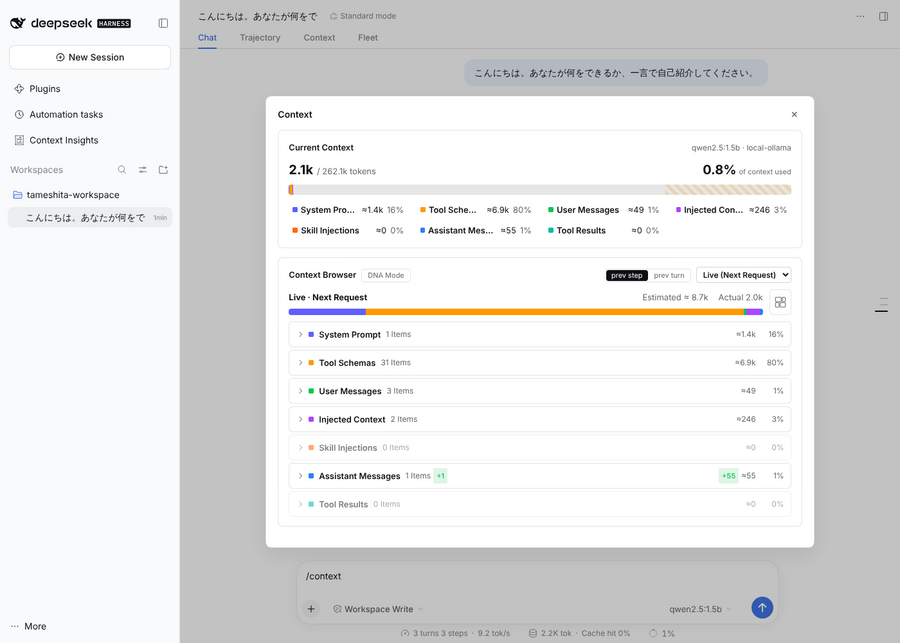This screenshot has height=643, width=900.
Task: Switch to the Fleet tab
Action: 368,37
